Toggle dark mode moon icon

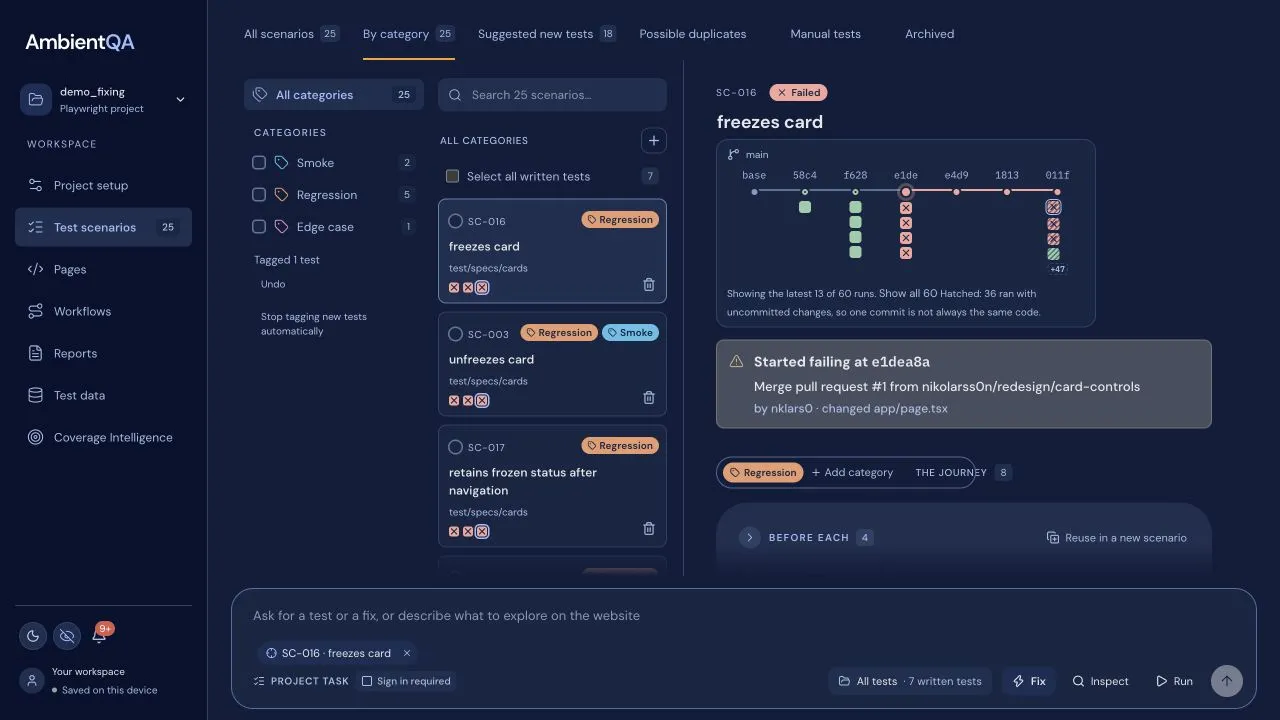point(33,635)
